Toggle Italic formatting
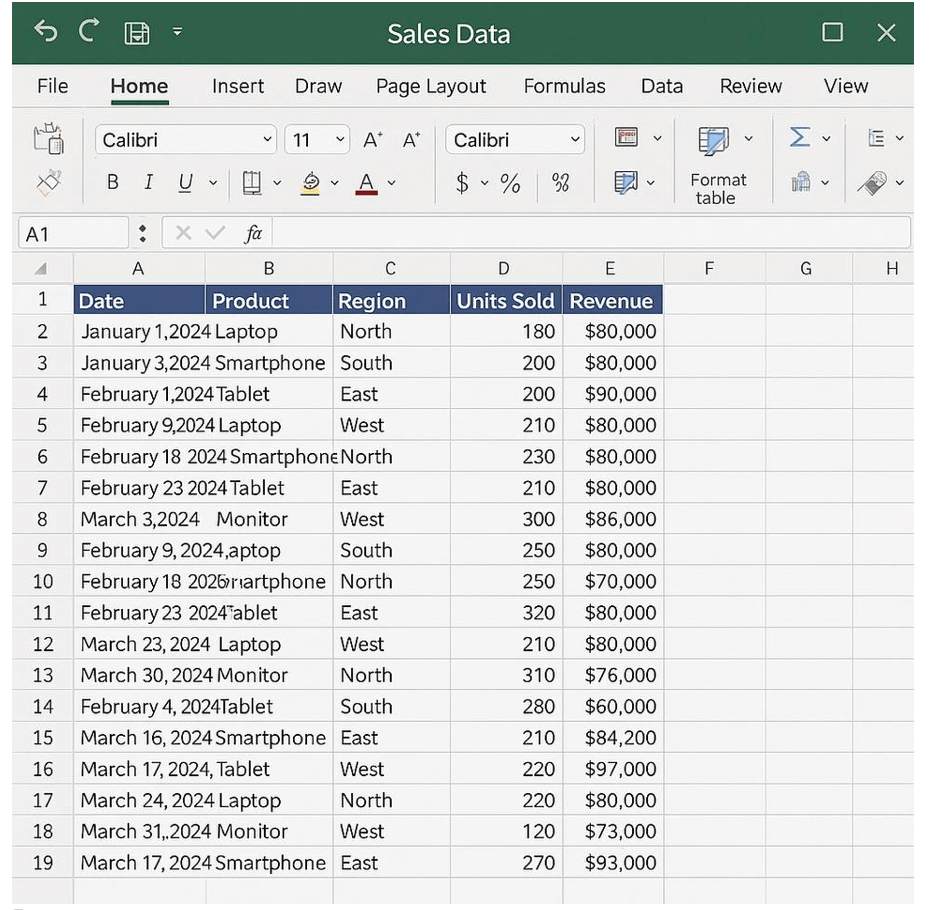 (148, 182)
